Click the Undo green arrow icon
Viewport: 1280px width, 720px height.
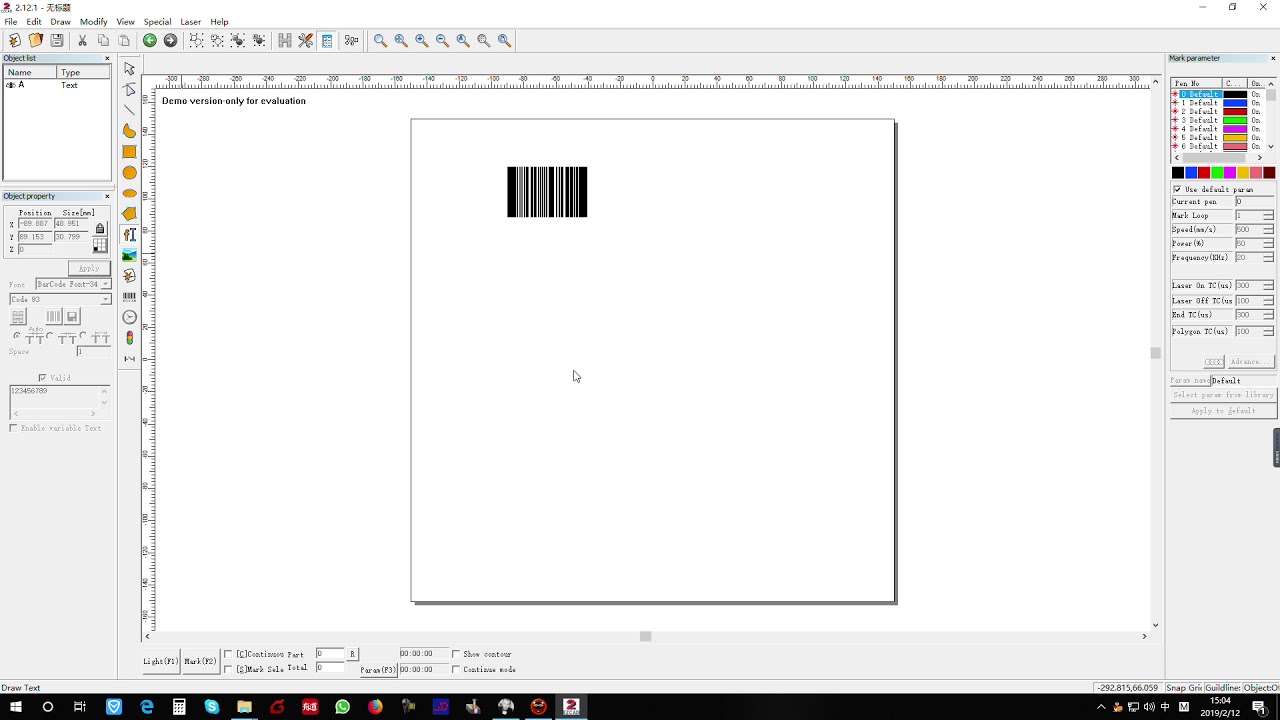149,40
